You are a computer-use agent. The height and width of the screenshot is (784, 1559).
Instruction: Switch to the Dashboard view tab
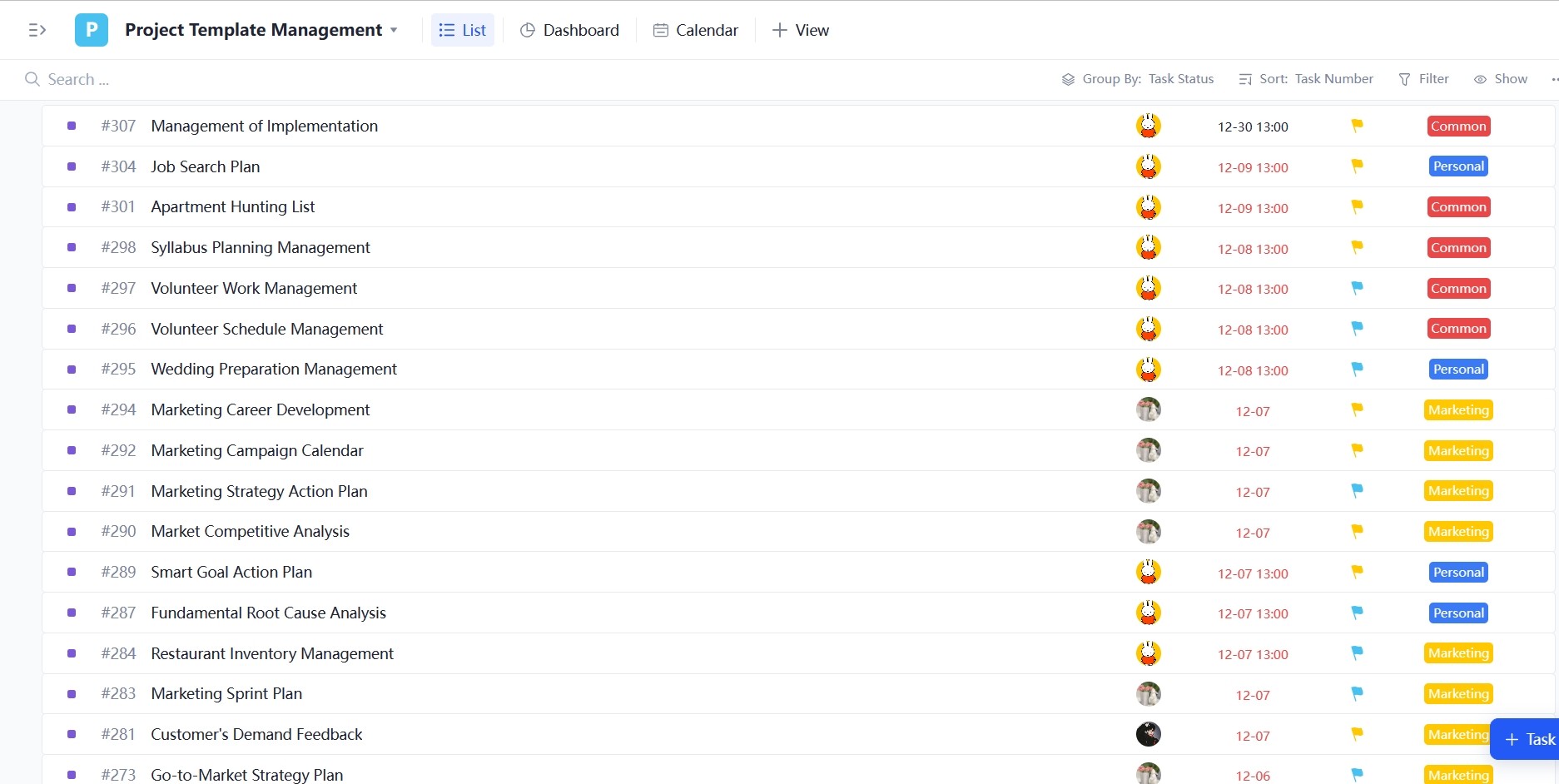coord(569,31)
